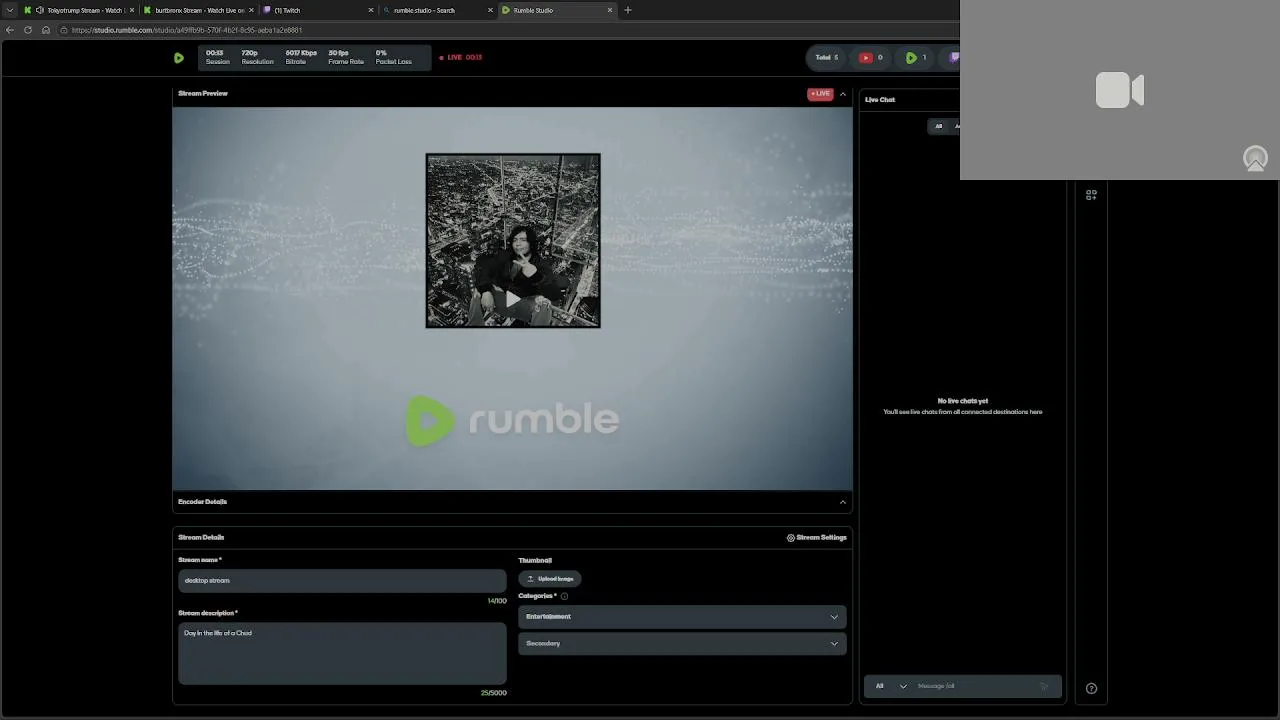Close the Tokyotrump Stream tab
The width and height of the screenshot is (1280, 720).
coord(131,10)
